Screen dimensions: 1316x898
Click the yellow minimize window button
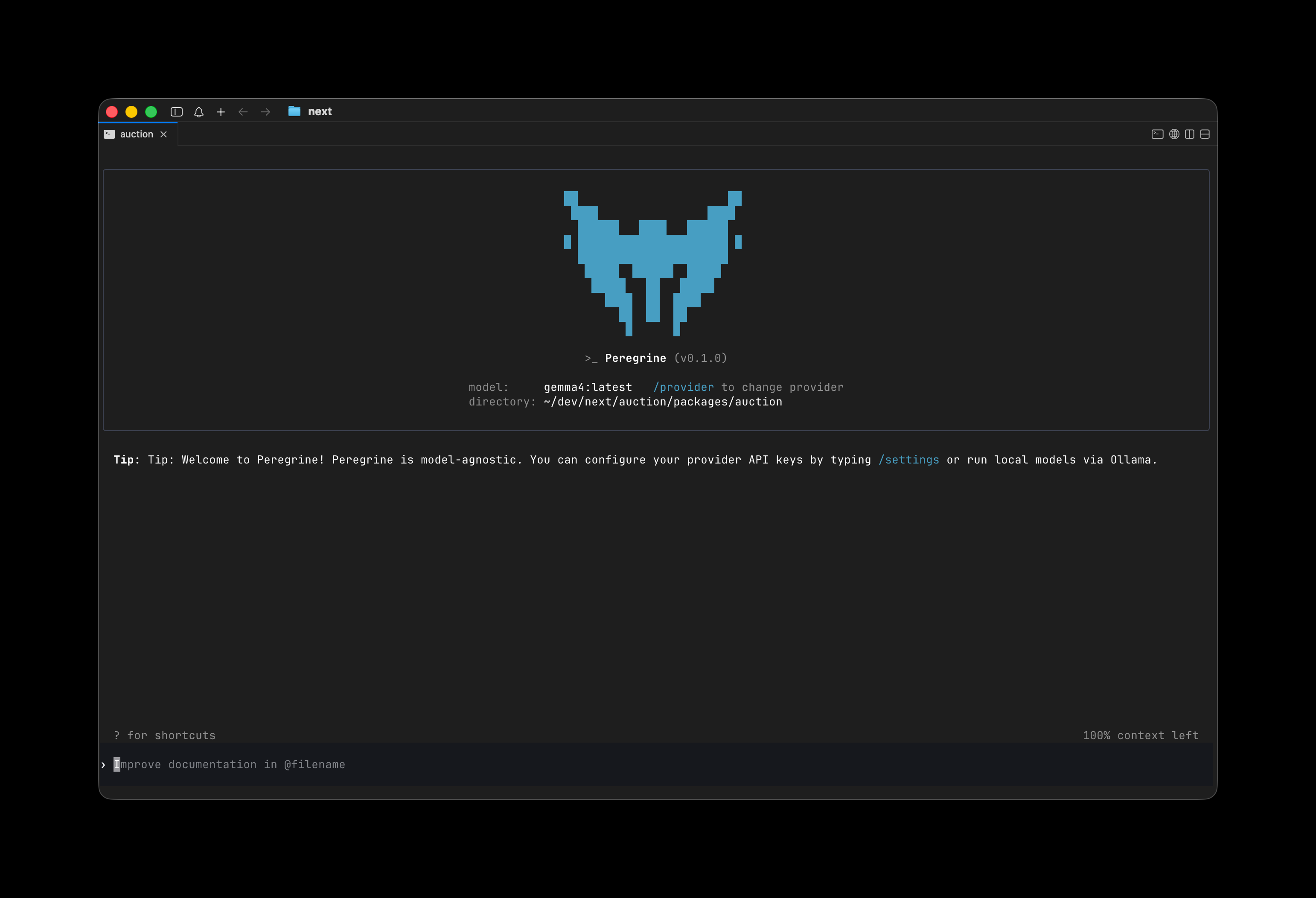[x=131, y=112]
